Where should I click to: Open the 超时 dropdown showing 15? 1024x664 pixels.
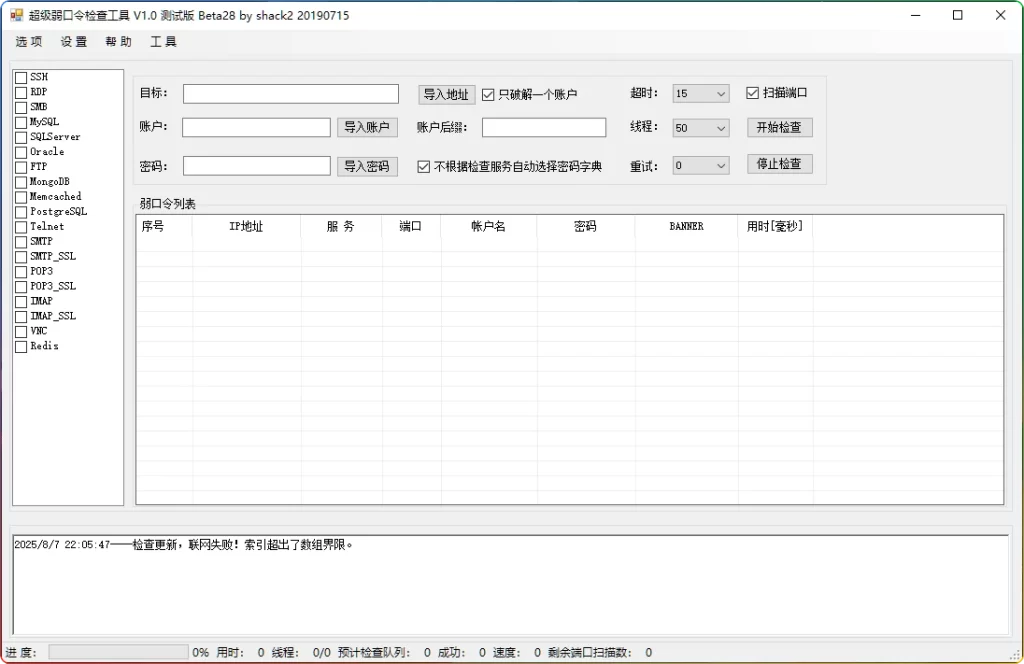701,94
